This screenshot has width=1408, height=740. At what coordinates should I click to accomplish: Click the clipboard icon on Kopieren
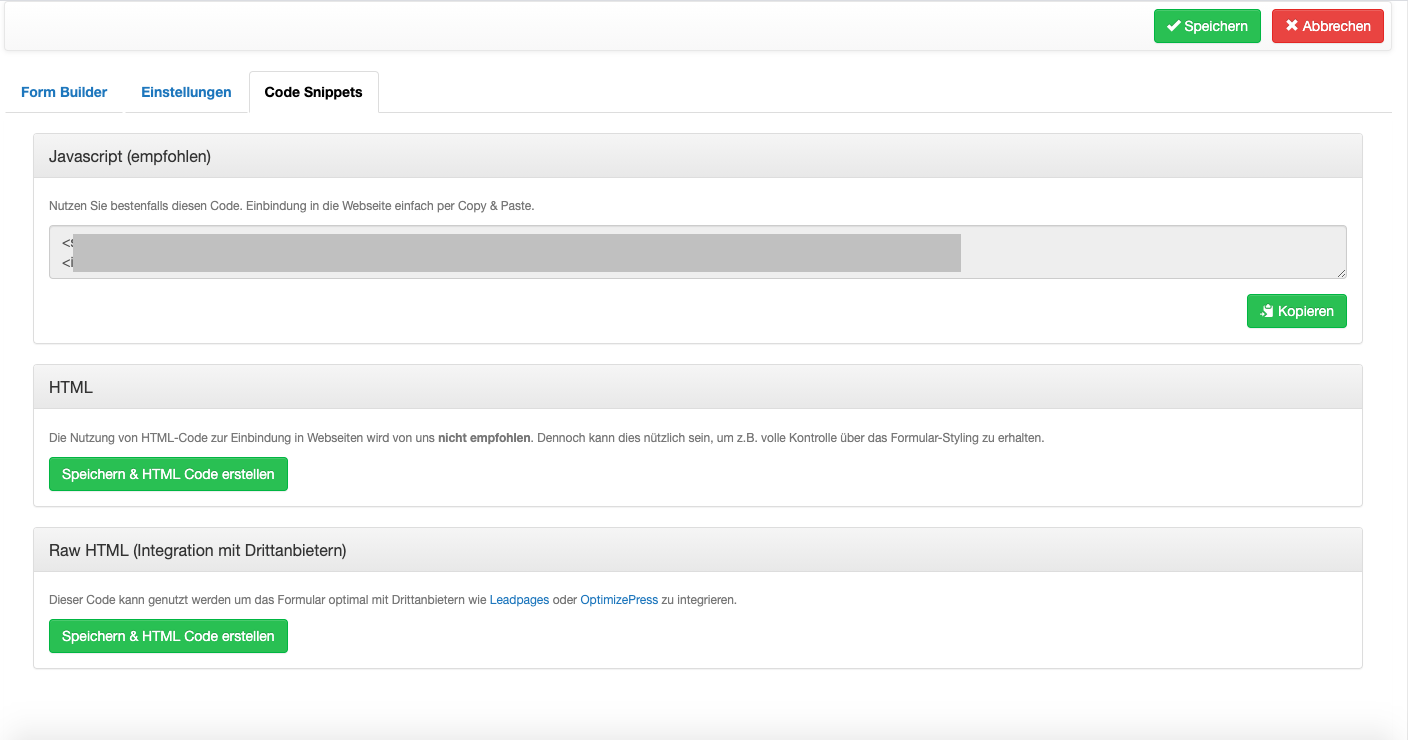tap(1267, 311)
